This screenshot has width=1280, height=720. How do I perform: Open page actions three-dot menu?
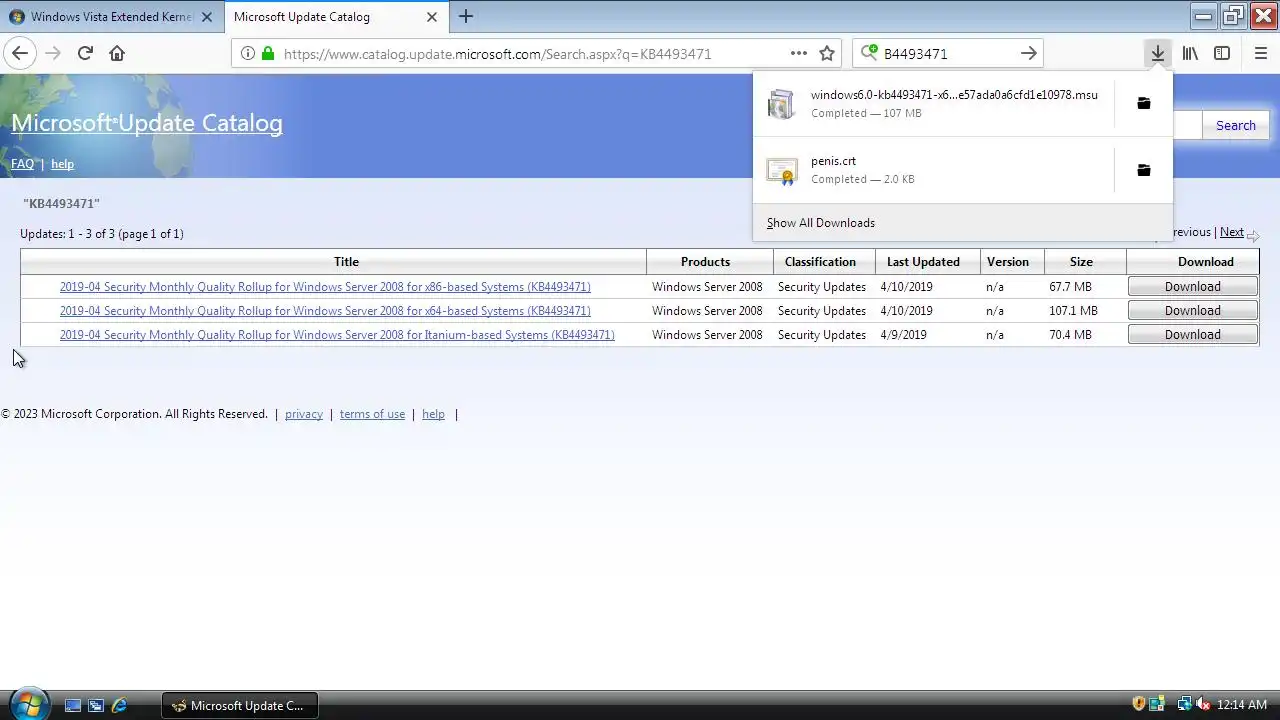pos(798,53)
